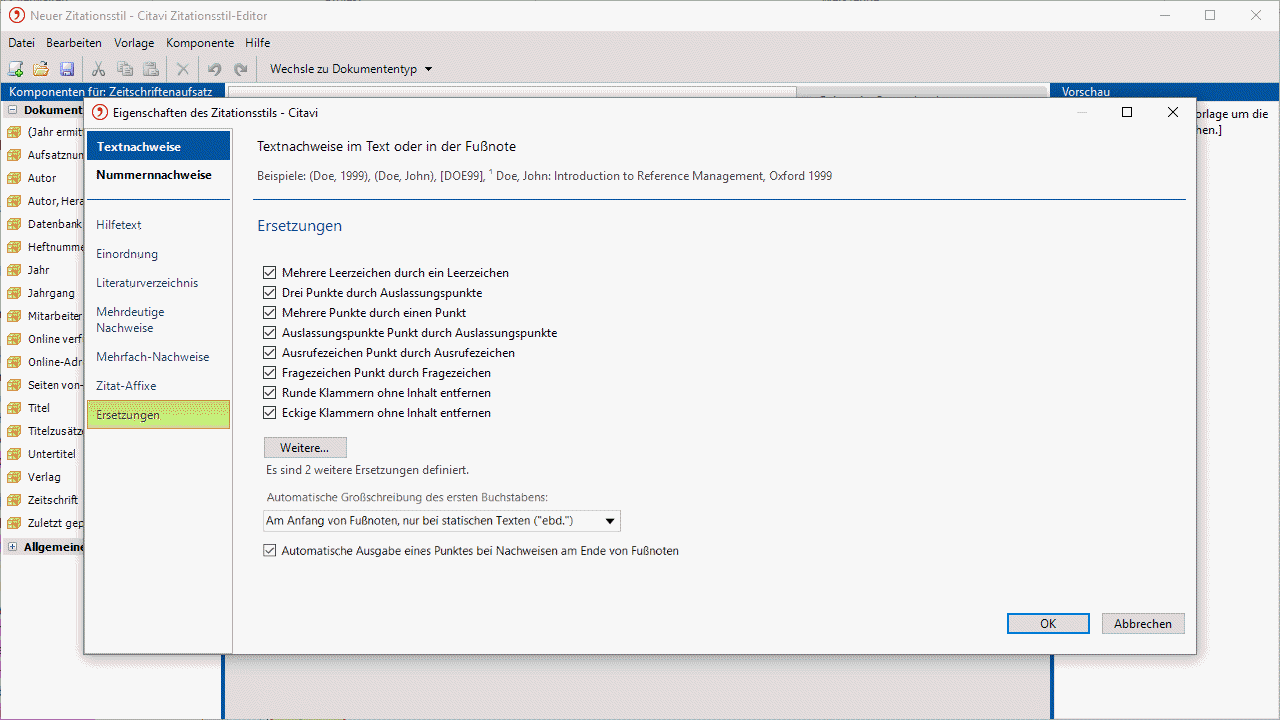1280x720 pixels.
Task: Open the Literaturverzeichnis settings page
Action: [147, 283]
